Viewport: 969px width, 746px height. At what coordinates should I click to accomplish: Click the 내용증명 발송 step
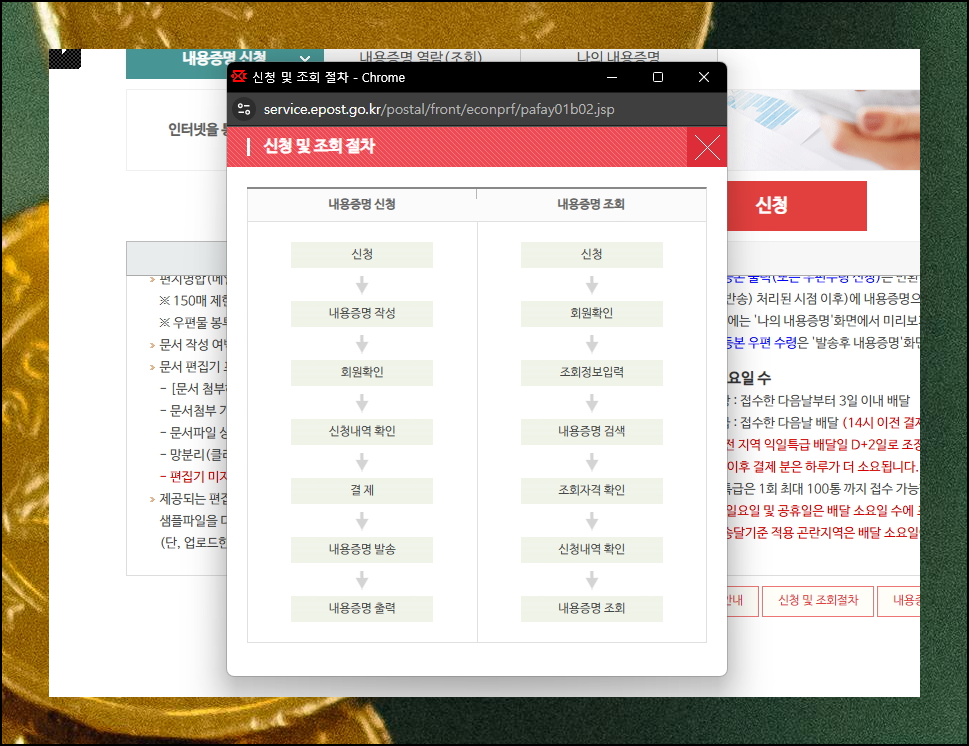(x=362, y=549)
